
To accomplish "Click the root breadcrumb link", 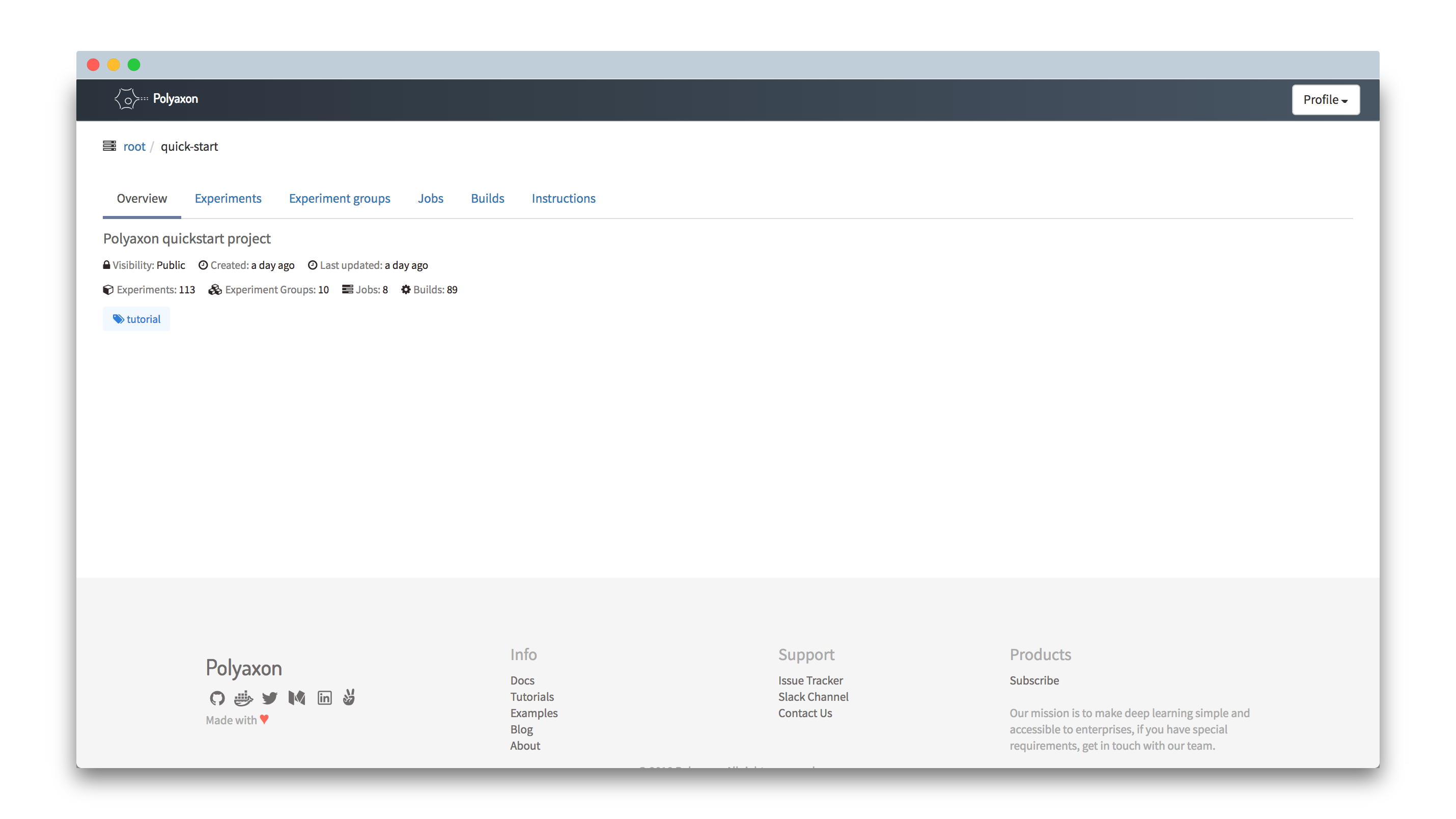I will (134, 146).
